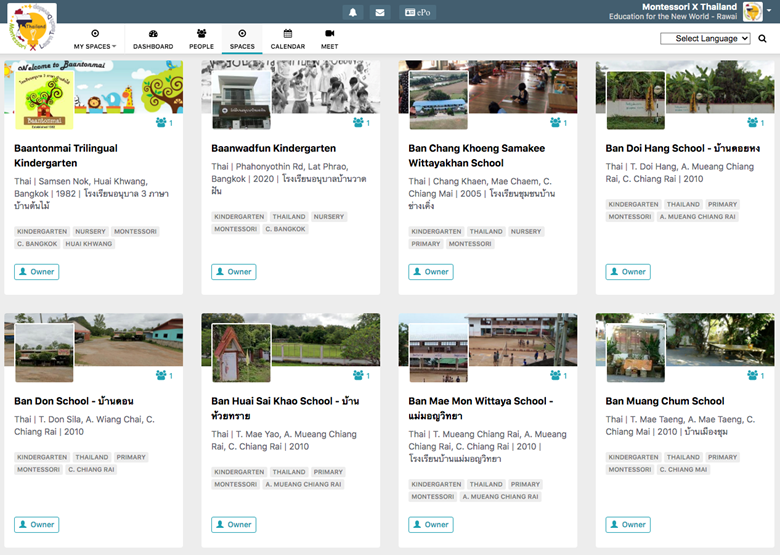Open Ban Doi Hang School title
This screenshot has height=555, width=780.
682,148
